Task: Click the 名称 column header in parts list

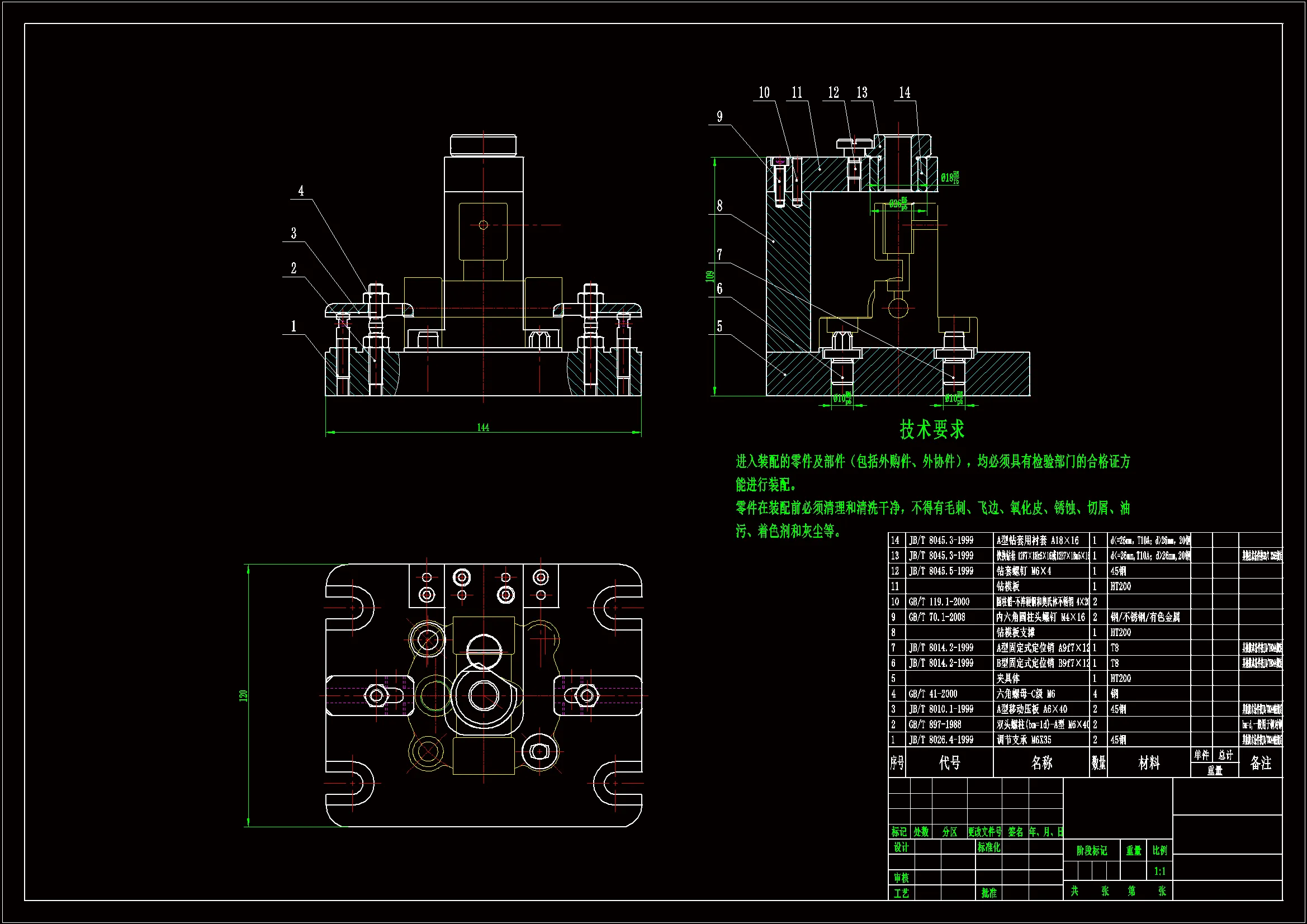Action: [x=1041, y=763]
